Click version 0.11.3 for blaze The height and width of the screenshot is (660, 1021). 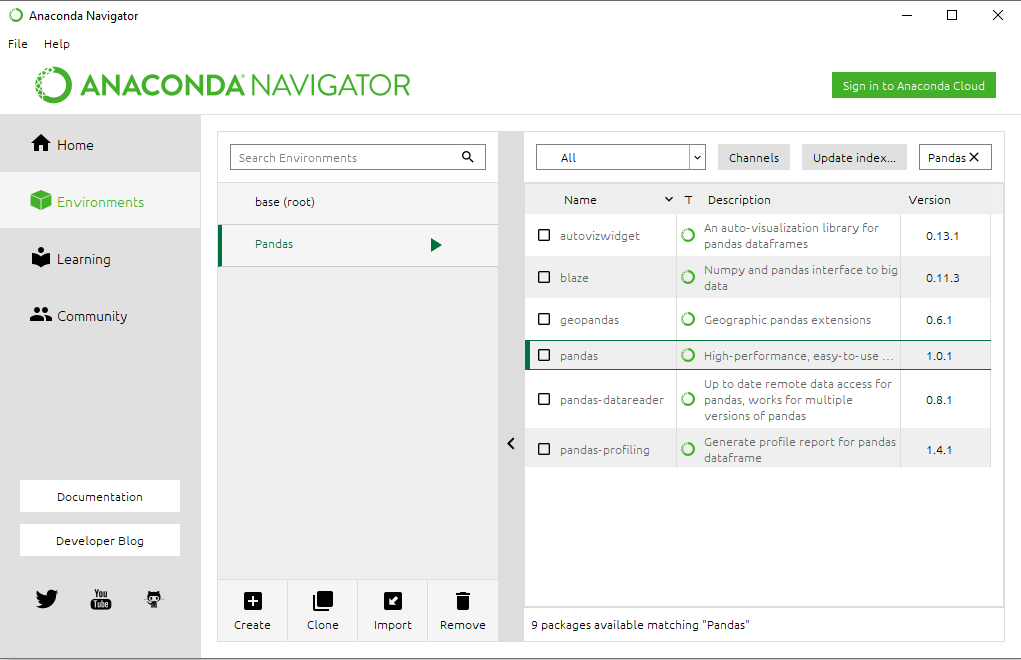942,278
